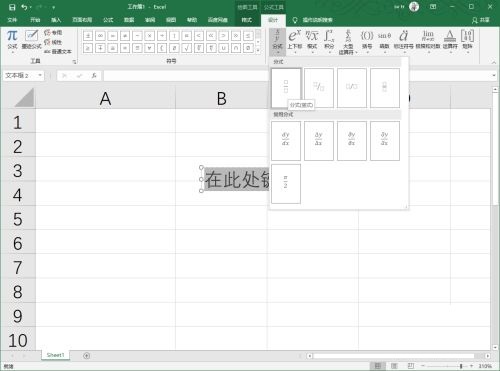Open the Format (格式) tab
Image resolution: width=500 pixels, height=371 pixels.
pyautogui.click(x=247, y=20)
